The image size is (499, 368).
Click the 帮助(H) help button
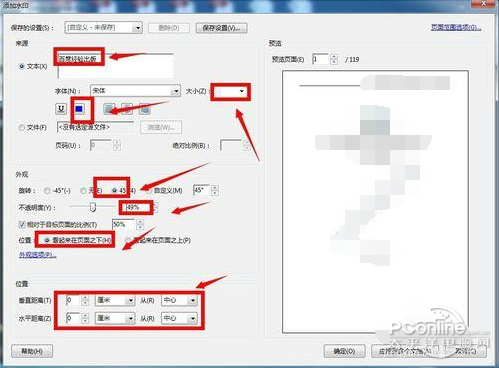tap(32, 351)
